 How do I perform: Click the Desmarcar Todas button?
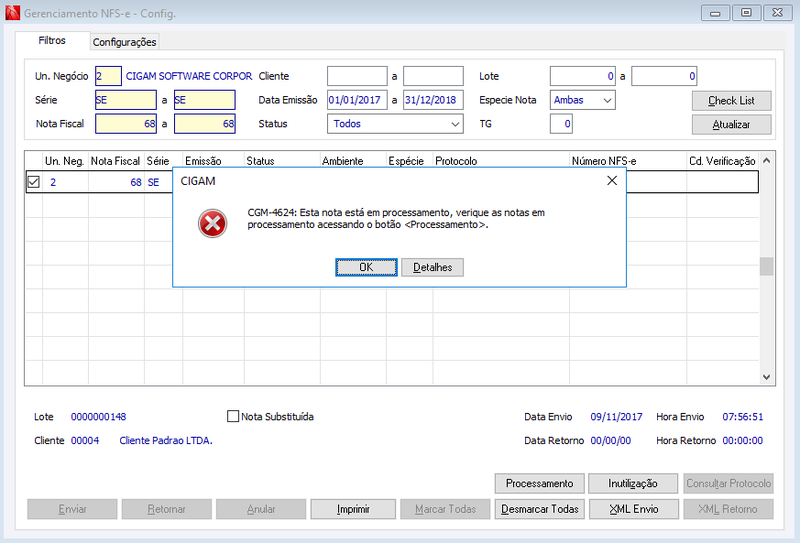pos(539,509)
